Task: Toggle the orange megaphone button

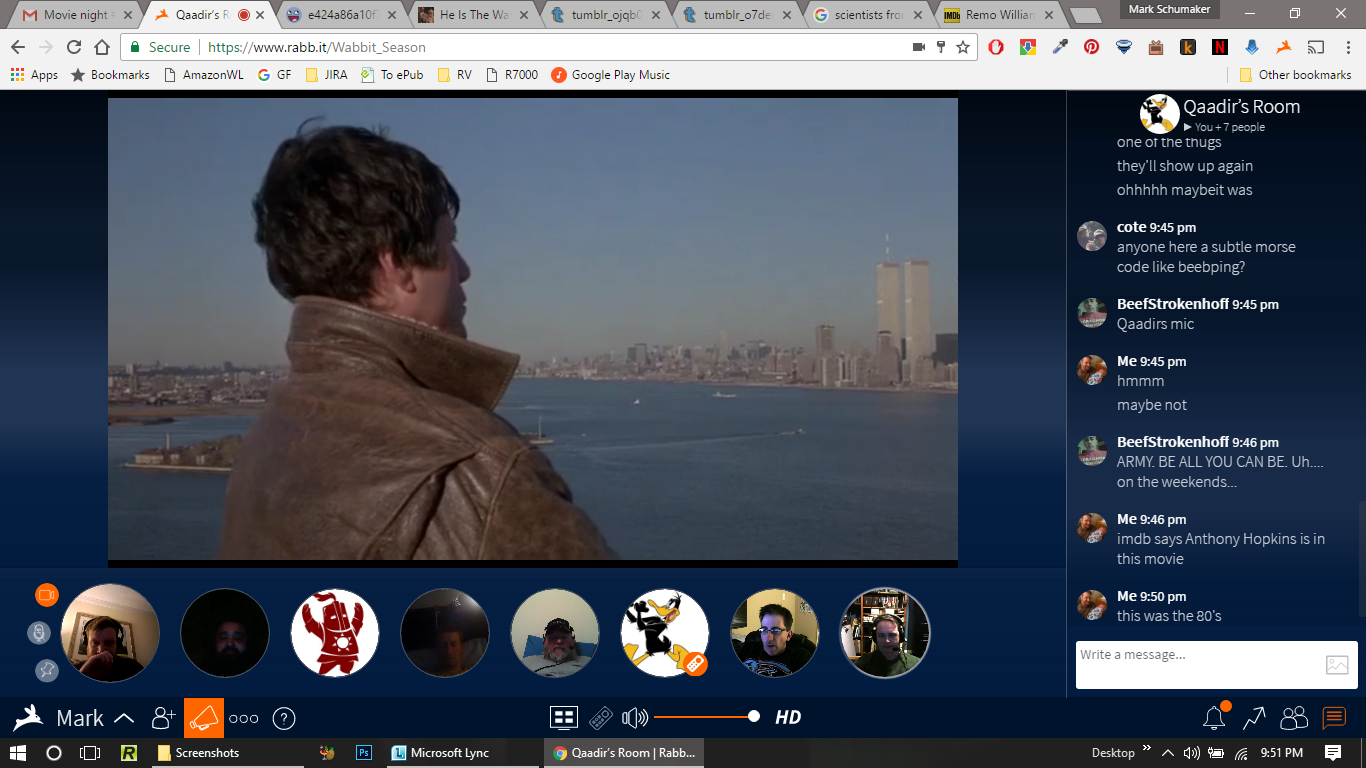Action: (x=204, y=718)
